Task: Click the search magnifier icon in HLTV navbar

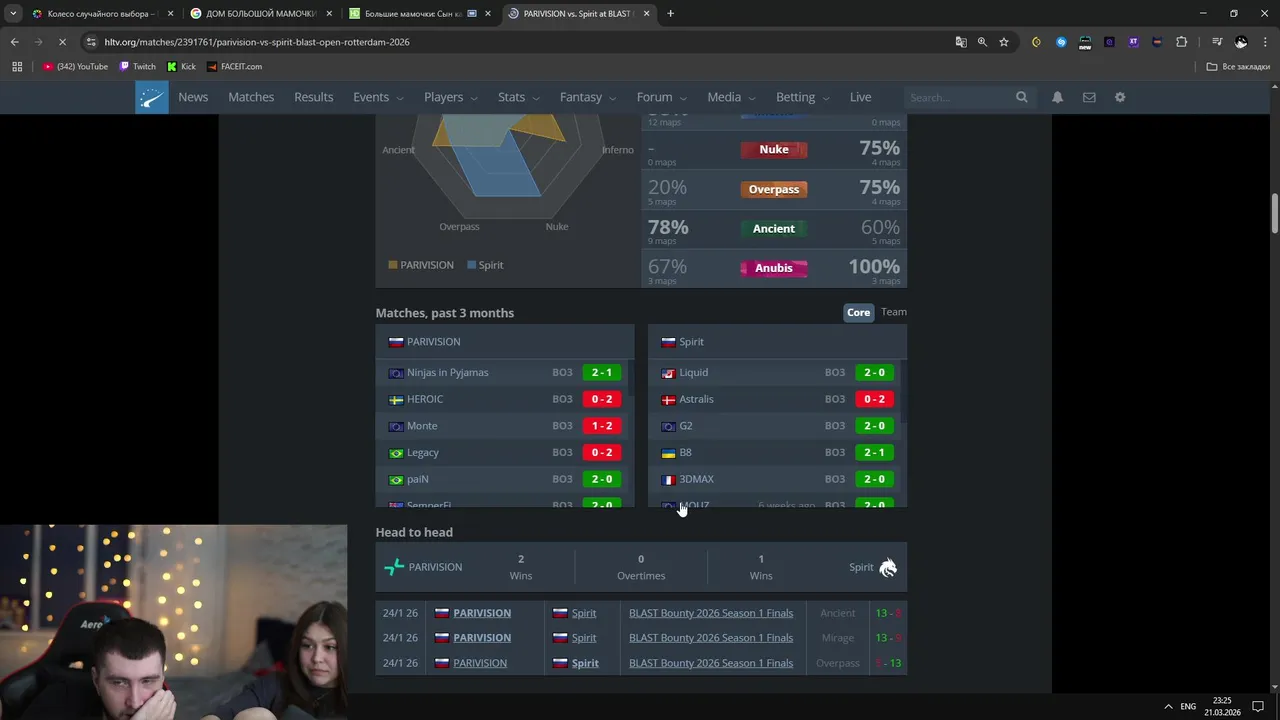Action: [x=1021, y=97]
